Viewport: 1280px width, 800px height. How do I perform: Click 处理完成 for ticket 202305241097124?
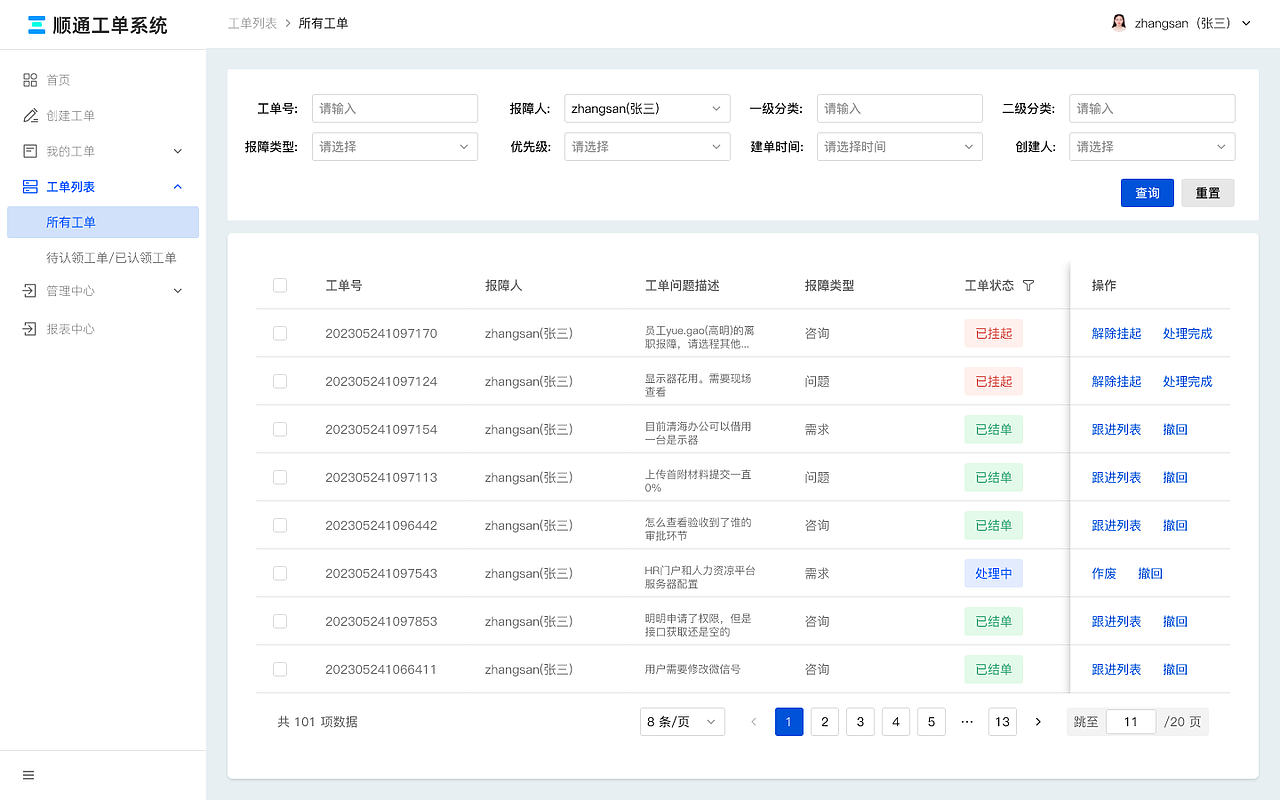tap(1187, 382)
